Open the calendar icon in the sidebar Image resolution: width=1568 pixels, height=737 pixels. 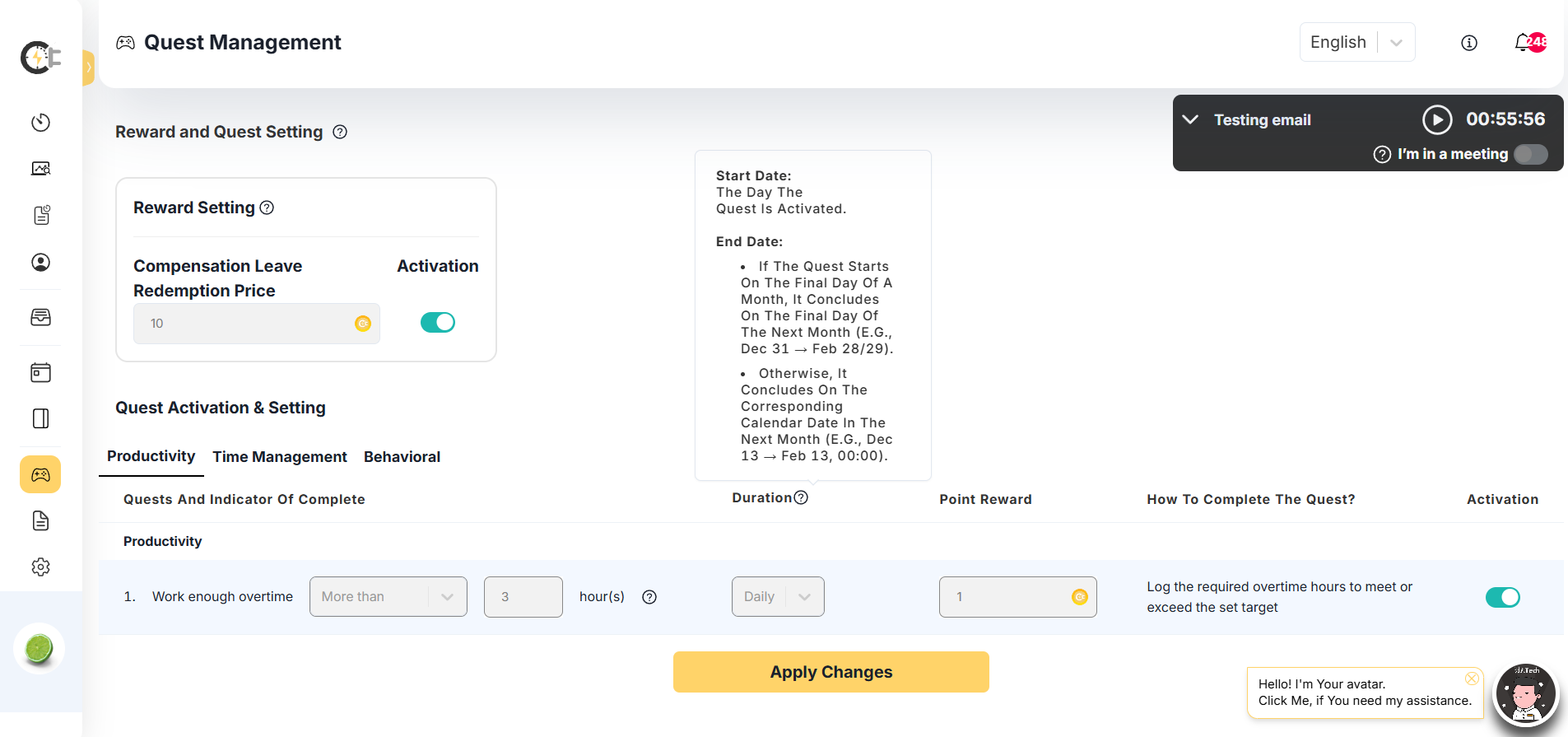point(40,372)
